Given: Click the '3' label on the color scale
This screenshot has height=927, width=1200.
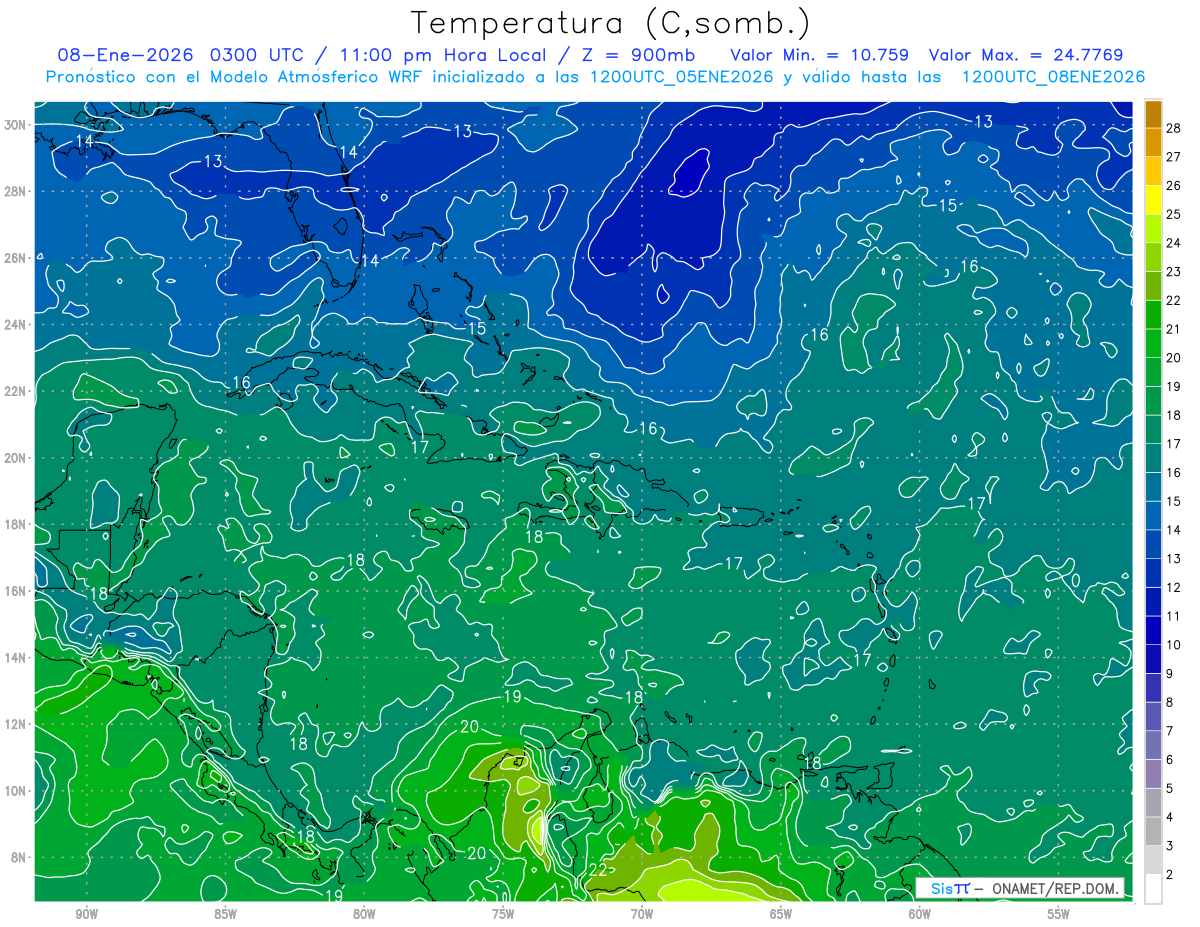Looking at the screenshot, I should tap(1170, 846).
